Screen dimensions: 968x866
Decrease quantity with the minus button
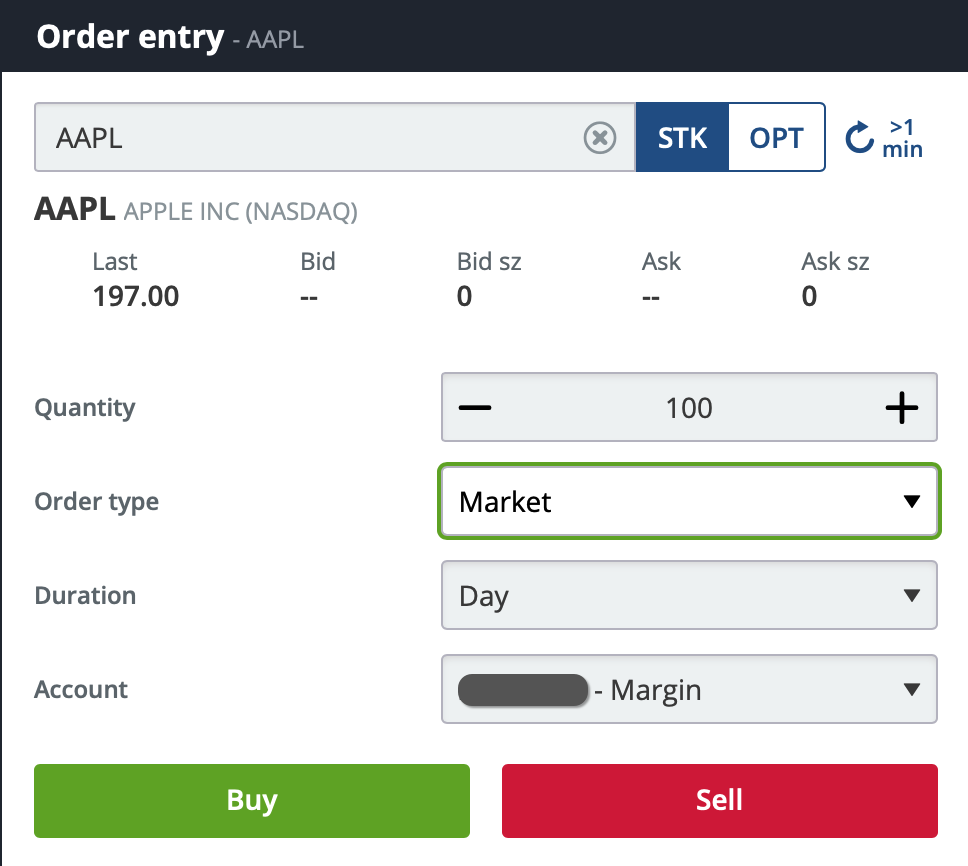[x=475, y=407]
